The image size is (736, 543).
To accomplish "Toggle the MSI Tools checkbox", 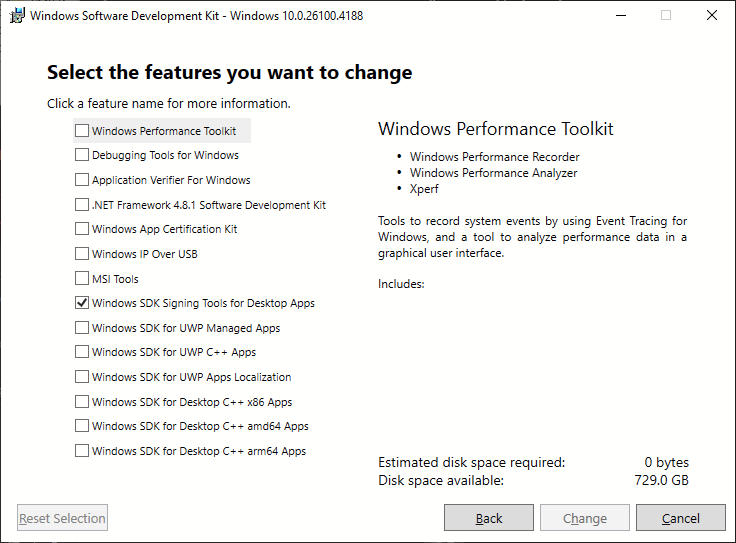I will coord(82,278).
